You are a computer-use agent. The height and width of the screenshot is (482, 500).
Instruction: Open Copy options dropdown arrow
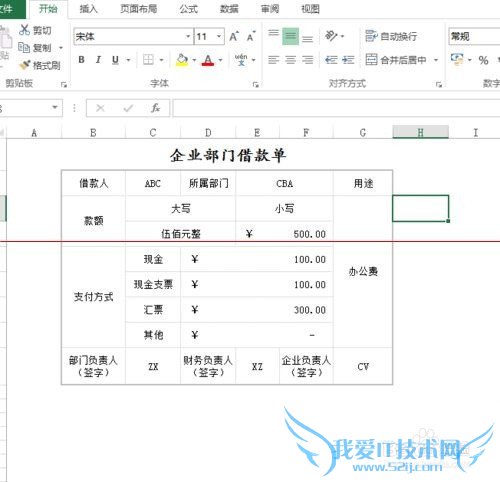pyautogui.click(x=61, y=48)
